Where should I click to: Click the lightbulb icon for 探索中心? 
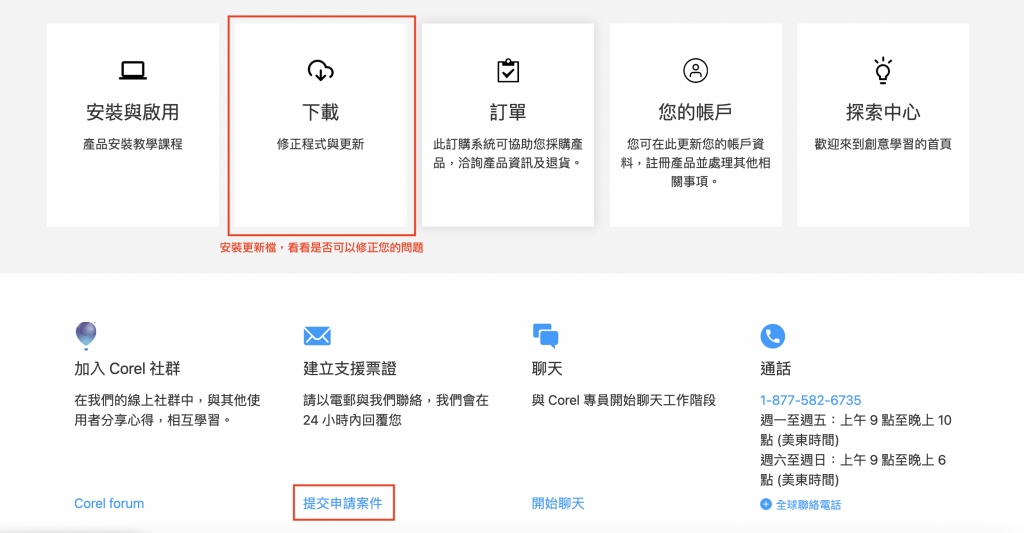pyautogui.click(x=883, y=70)
